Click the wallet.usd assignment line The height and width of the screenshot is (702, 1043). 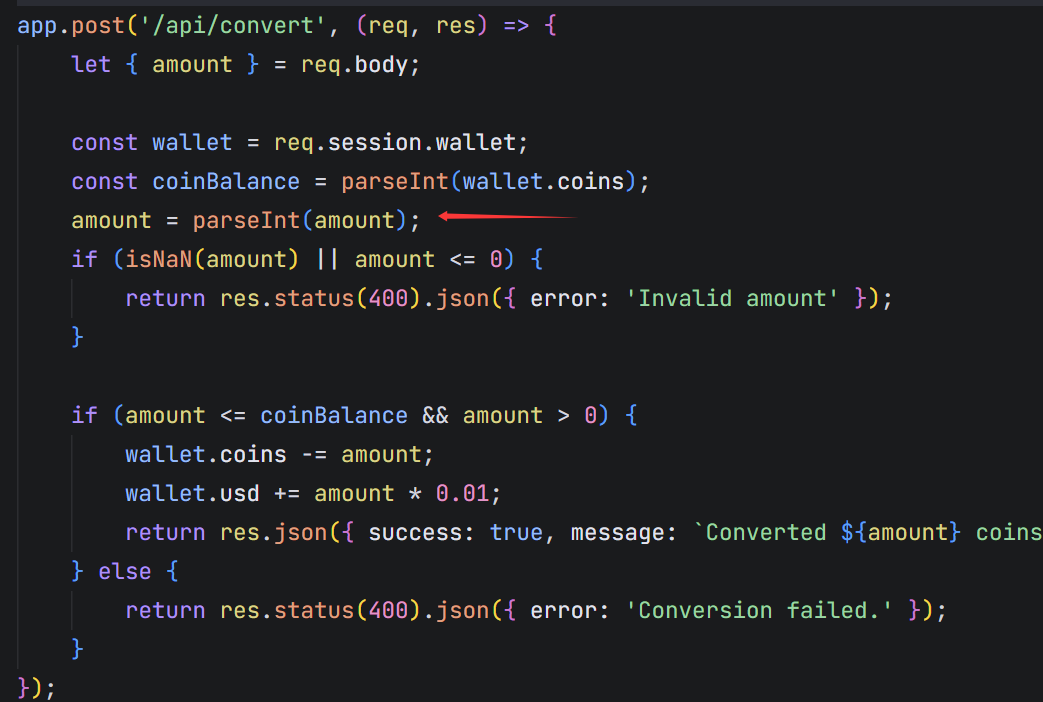pyautogui.click(x=313, y=493)
